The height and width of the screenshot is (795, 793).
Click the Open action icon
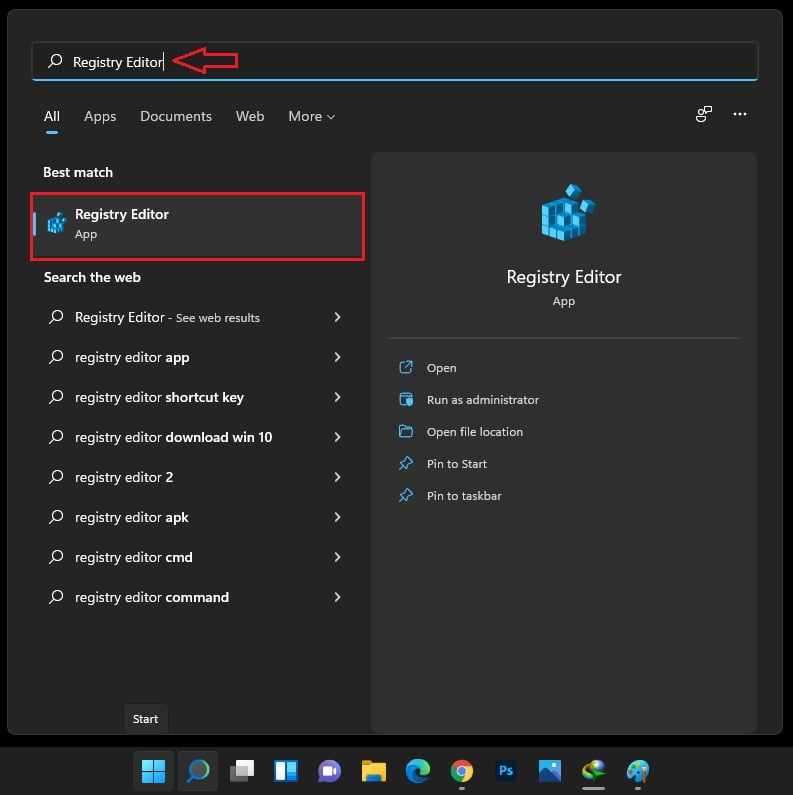pyautogui.click(x=406, y=368)
